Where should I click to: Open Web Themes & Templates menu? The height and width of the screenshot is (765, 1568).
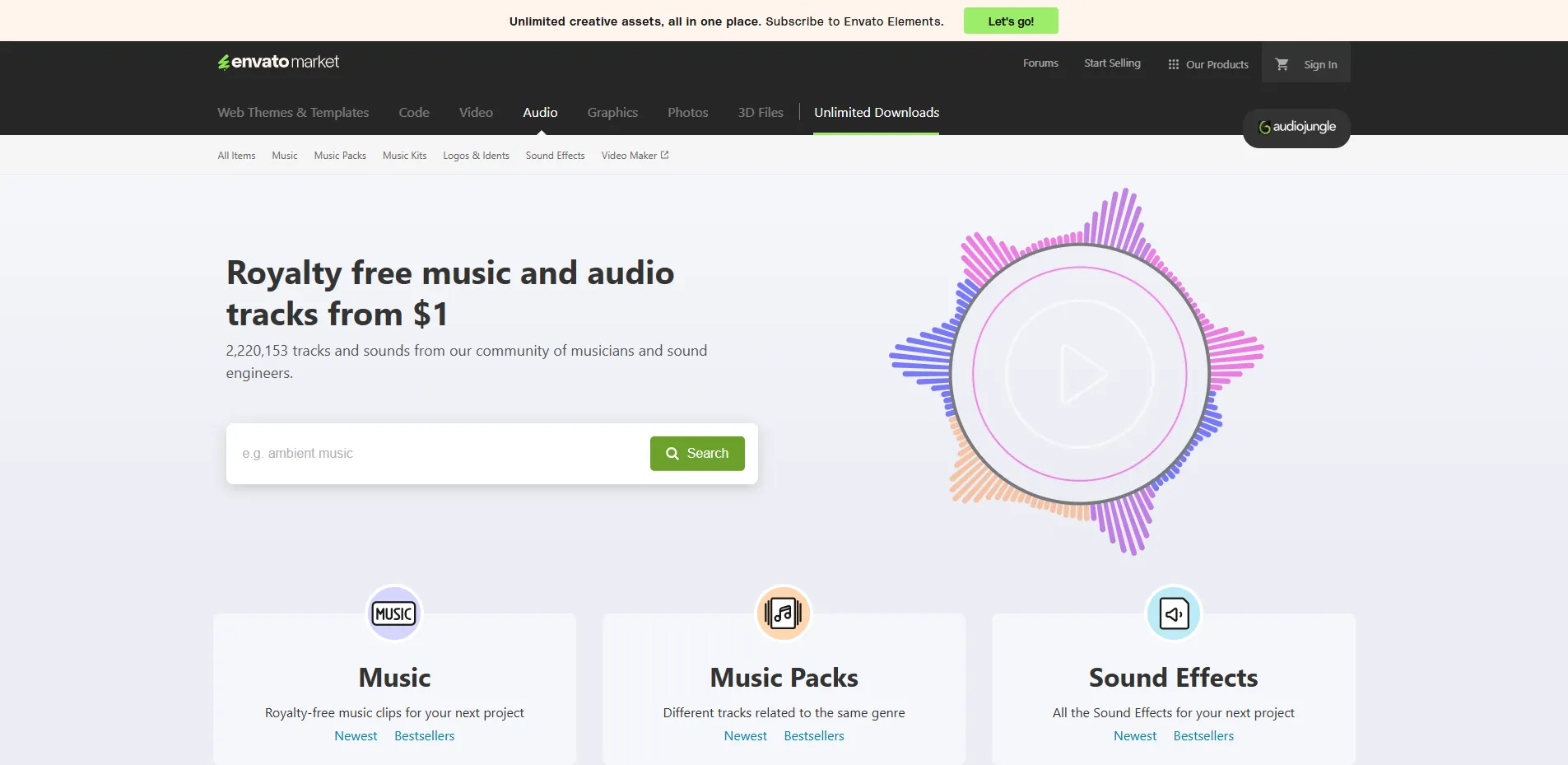coord(293,113)
